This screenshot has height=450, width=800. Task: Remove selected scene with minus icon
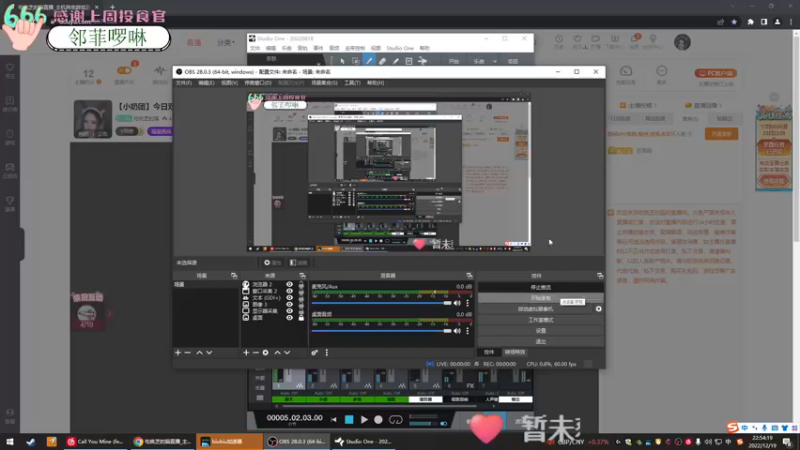pos(188,353)
